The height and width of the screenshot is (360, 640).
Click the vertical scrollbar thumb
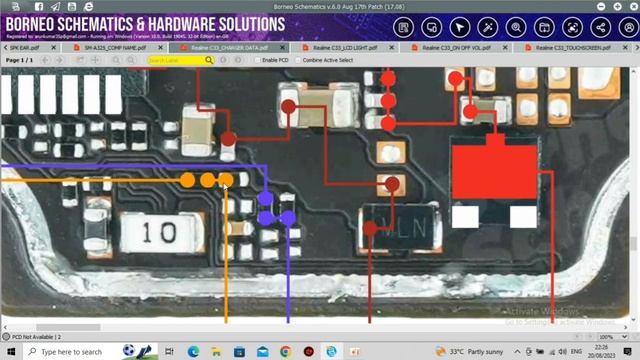(x=633, y=244)
